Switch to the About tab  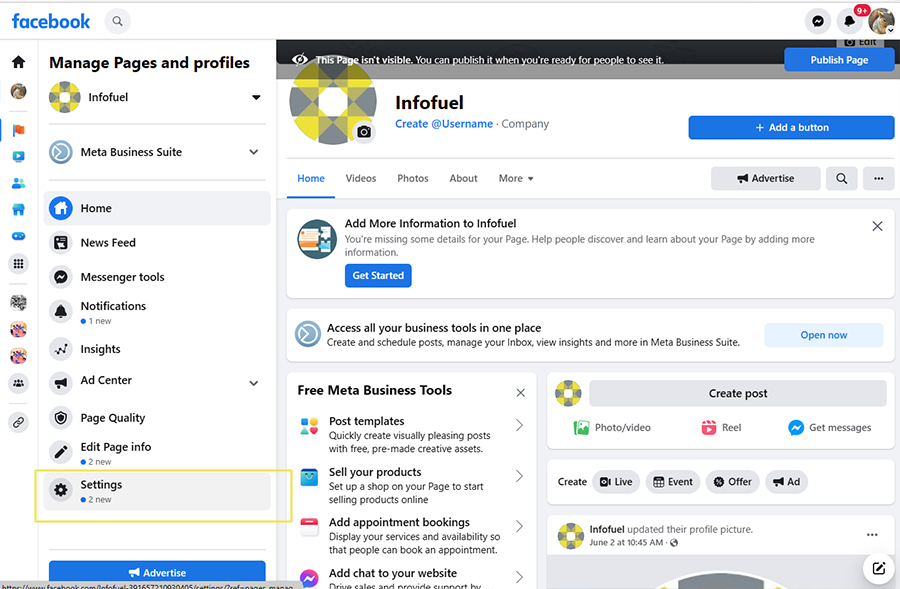pyautogui.click(x=463, y=178)
